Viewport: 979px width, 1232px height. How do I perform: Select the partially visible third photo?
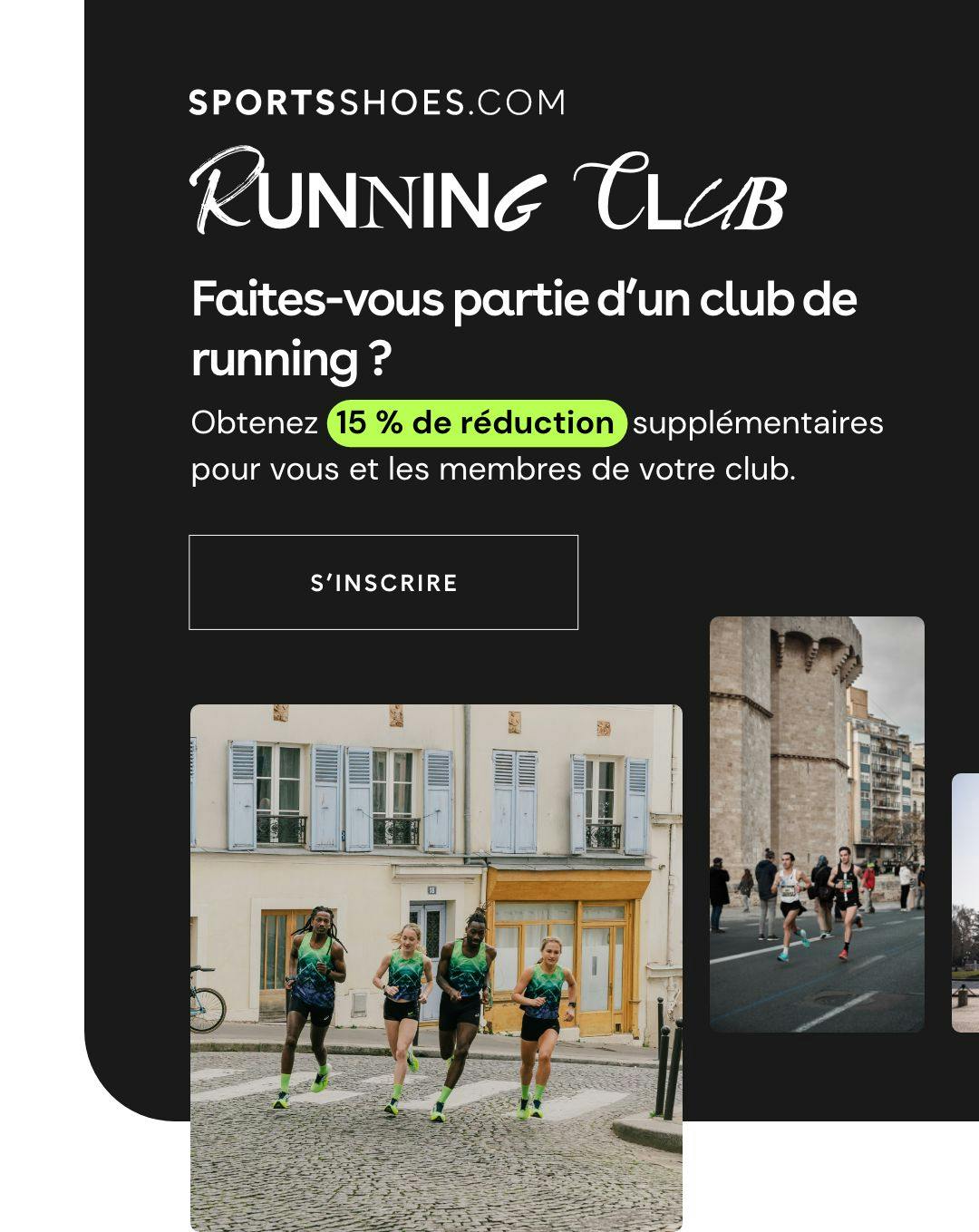tap(965, 902)
